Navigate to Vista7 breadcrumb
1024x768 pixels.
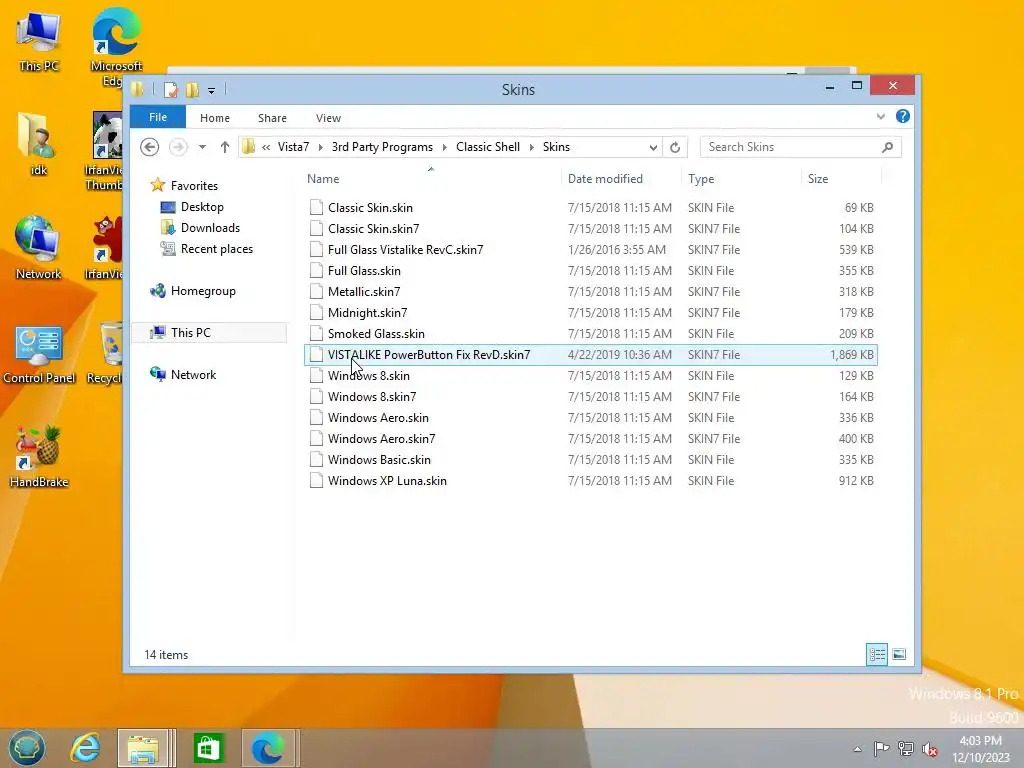click(293, 147)
